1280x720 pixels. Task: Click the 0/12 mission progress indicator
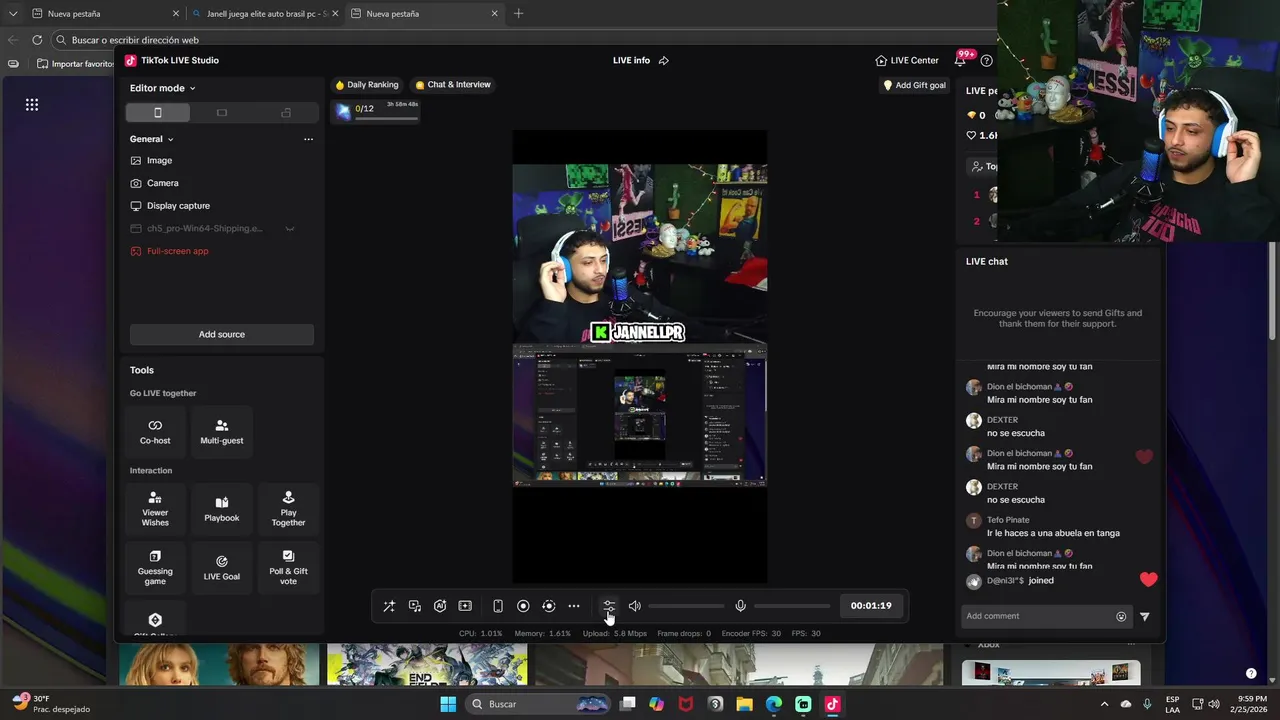(x=377, y=111)
